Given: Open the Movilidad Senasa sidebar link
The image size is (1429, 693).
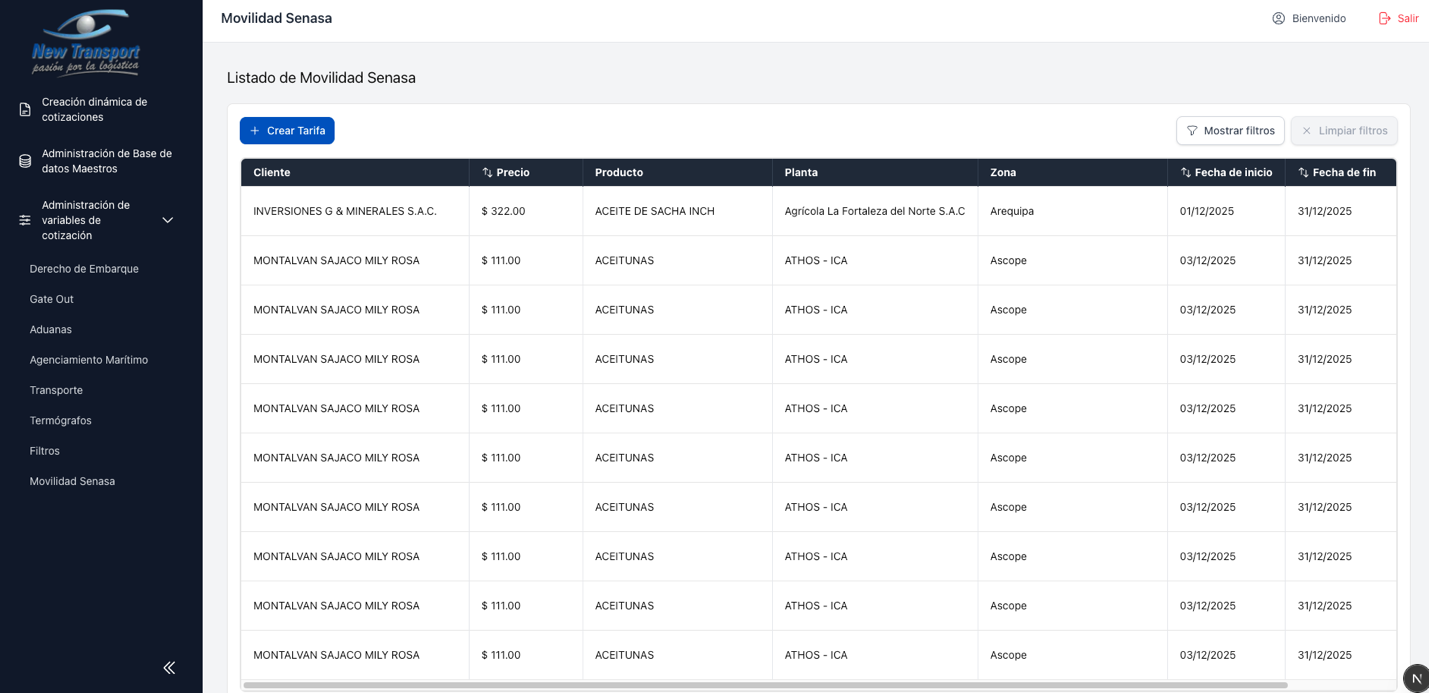Looking at the screenshot, I should (x=72, y=481).
